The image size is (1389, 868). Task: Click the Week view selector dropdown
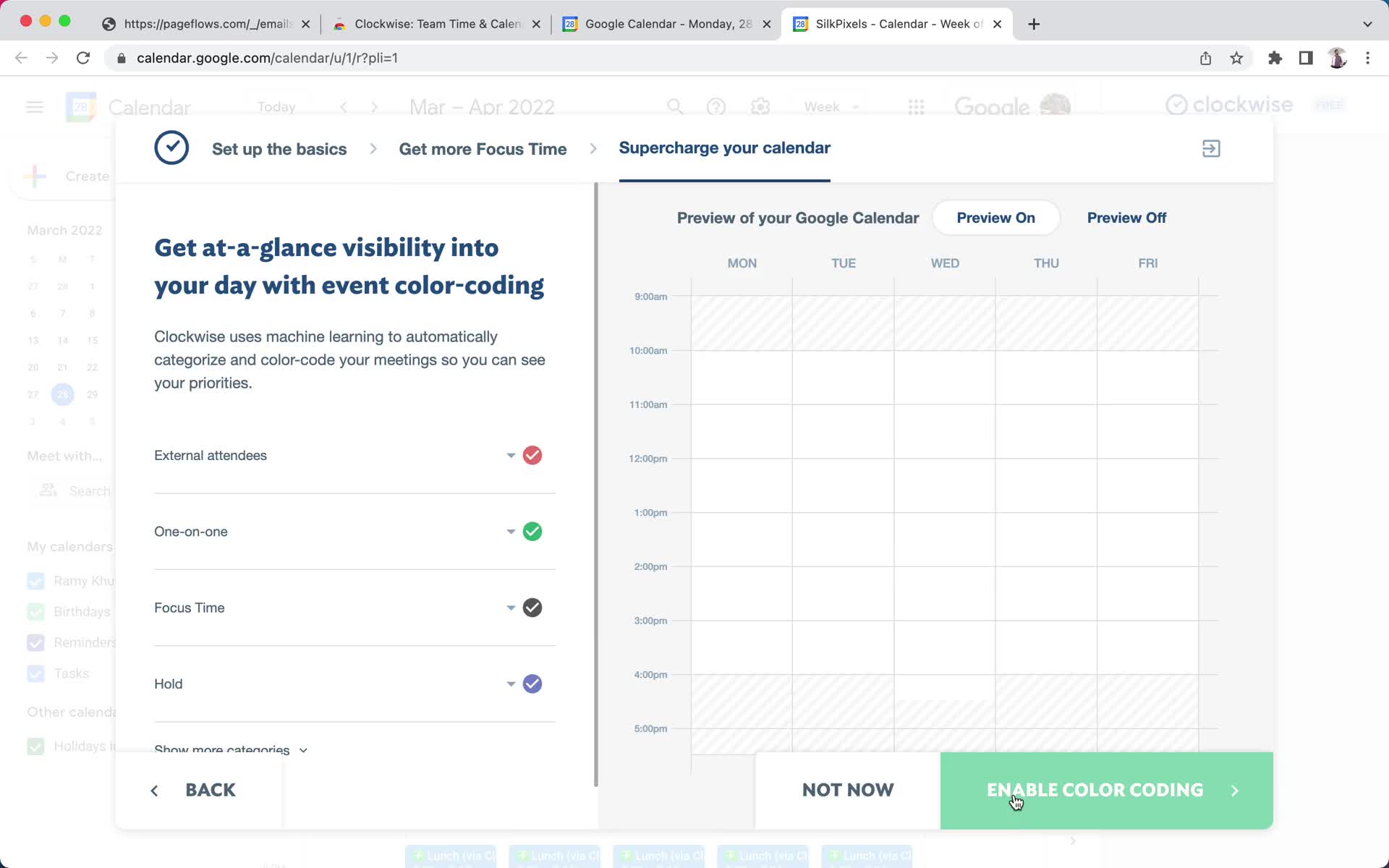coord(832,107)
